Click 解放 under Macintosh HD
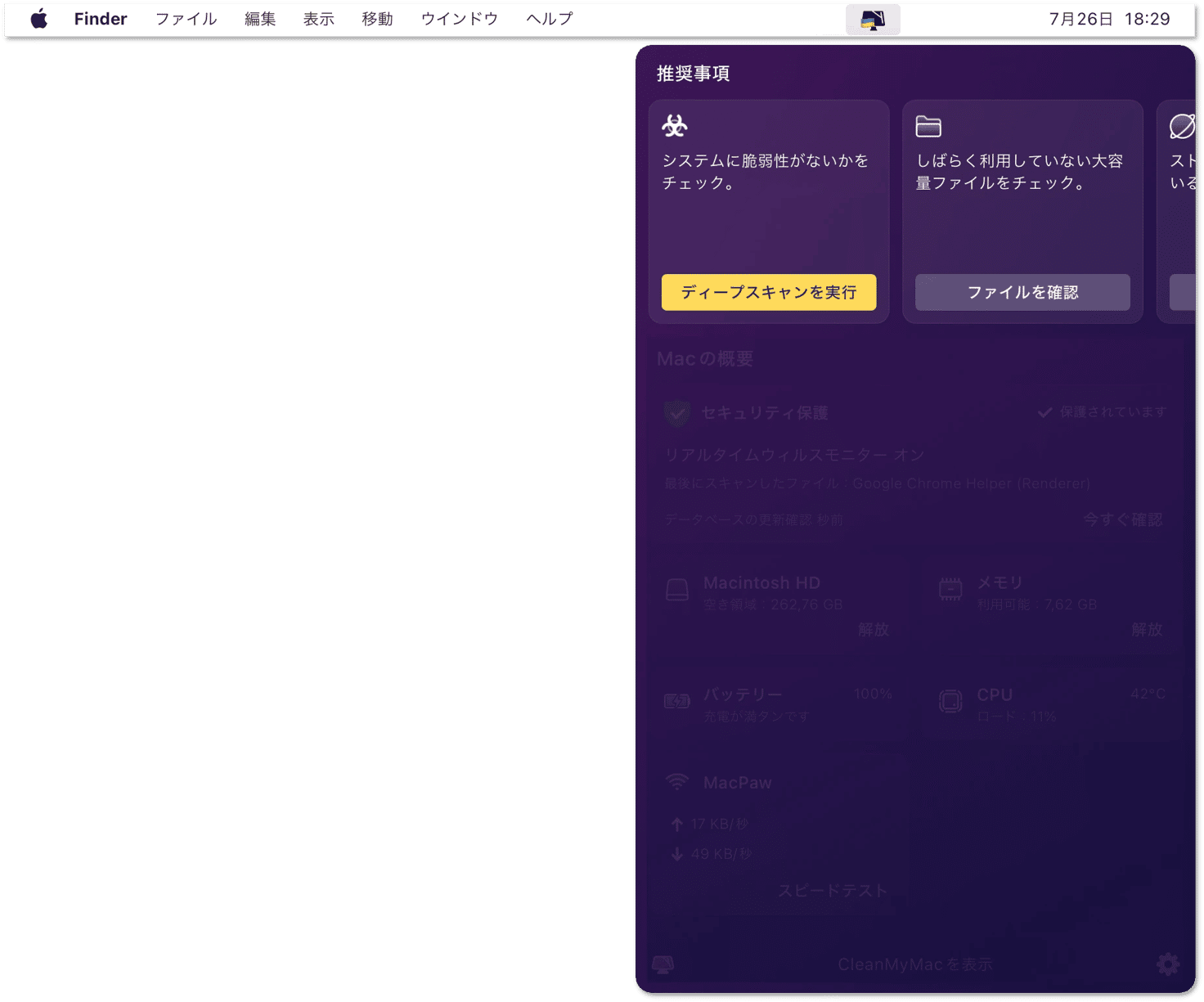The height and width of the screenshot is (1002, 1204). 873,629
